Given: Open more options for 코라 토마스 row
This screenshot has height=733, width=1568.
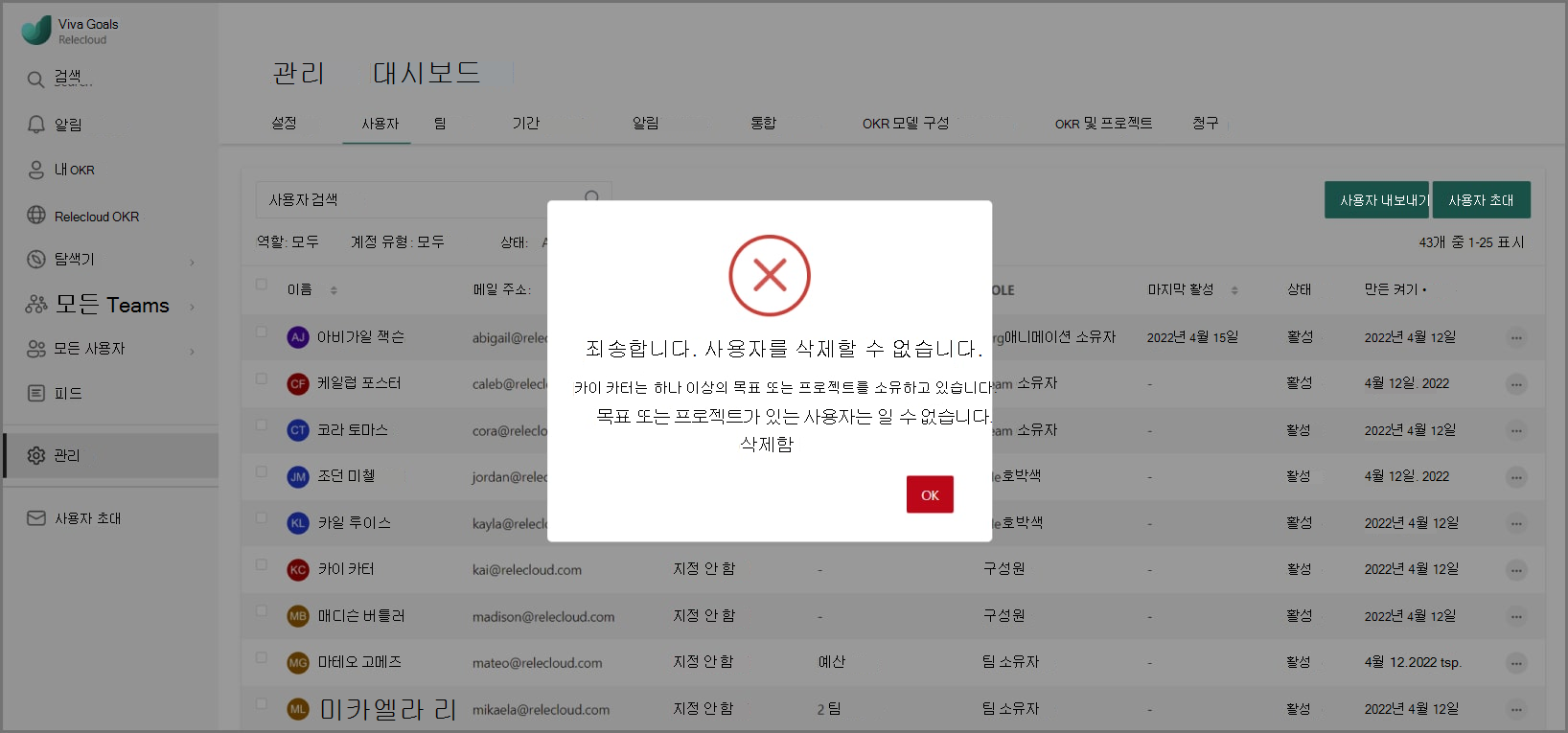Looking at the screenshot, I should point(1516,431).
